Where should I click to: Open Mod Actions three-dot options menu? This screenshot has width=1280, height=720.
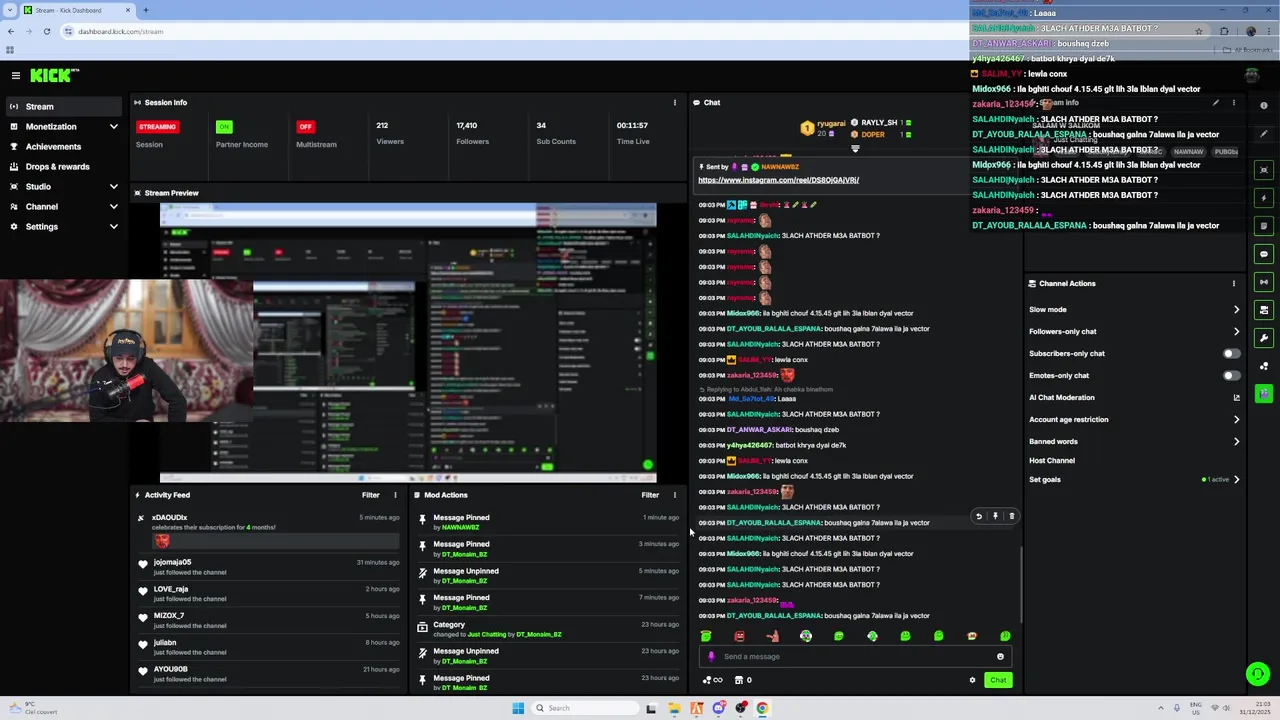(x=674, y=495)
